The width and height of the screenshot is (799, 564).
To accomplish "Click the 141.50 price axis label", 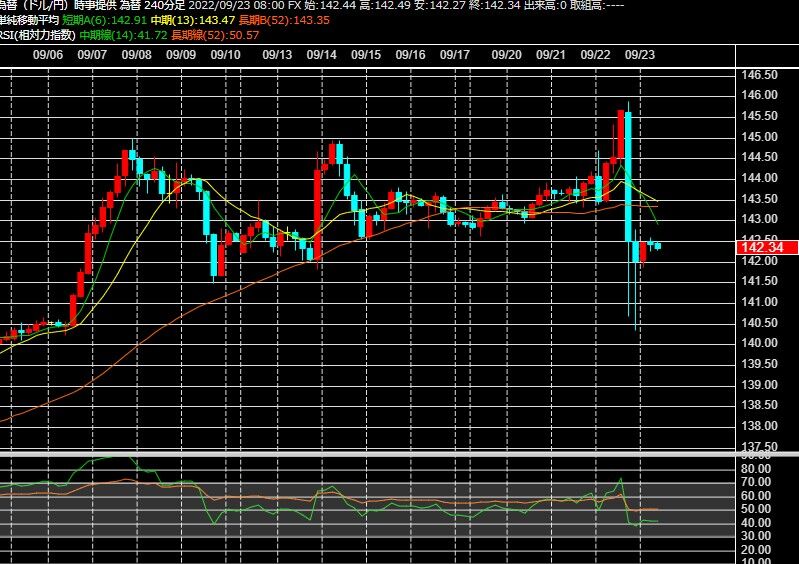I will [x=759, y=281].
